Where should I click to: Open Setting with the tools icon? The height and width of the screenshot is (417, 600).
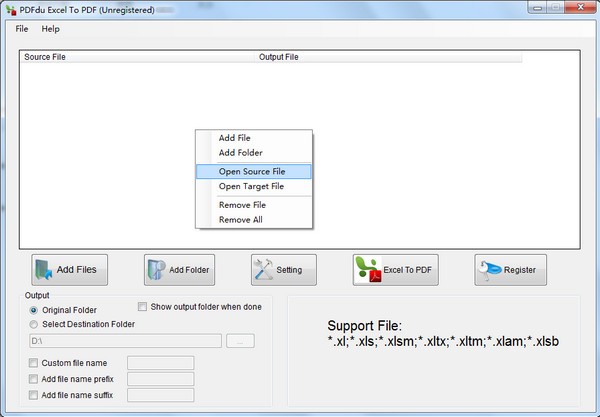(x=284, y=270)
